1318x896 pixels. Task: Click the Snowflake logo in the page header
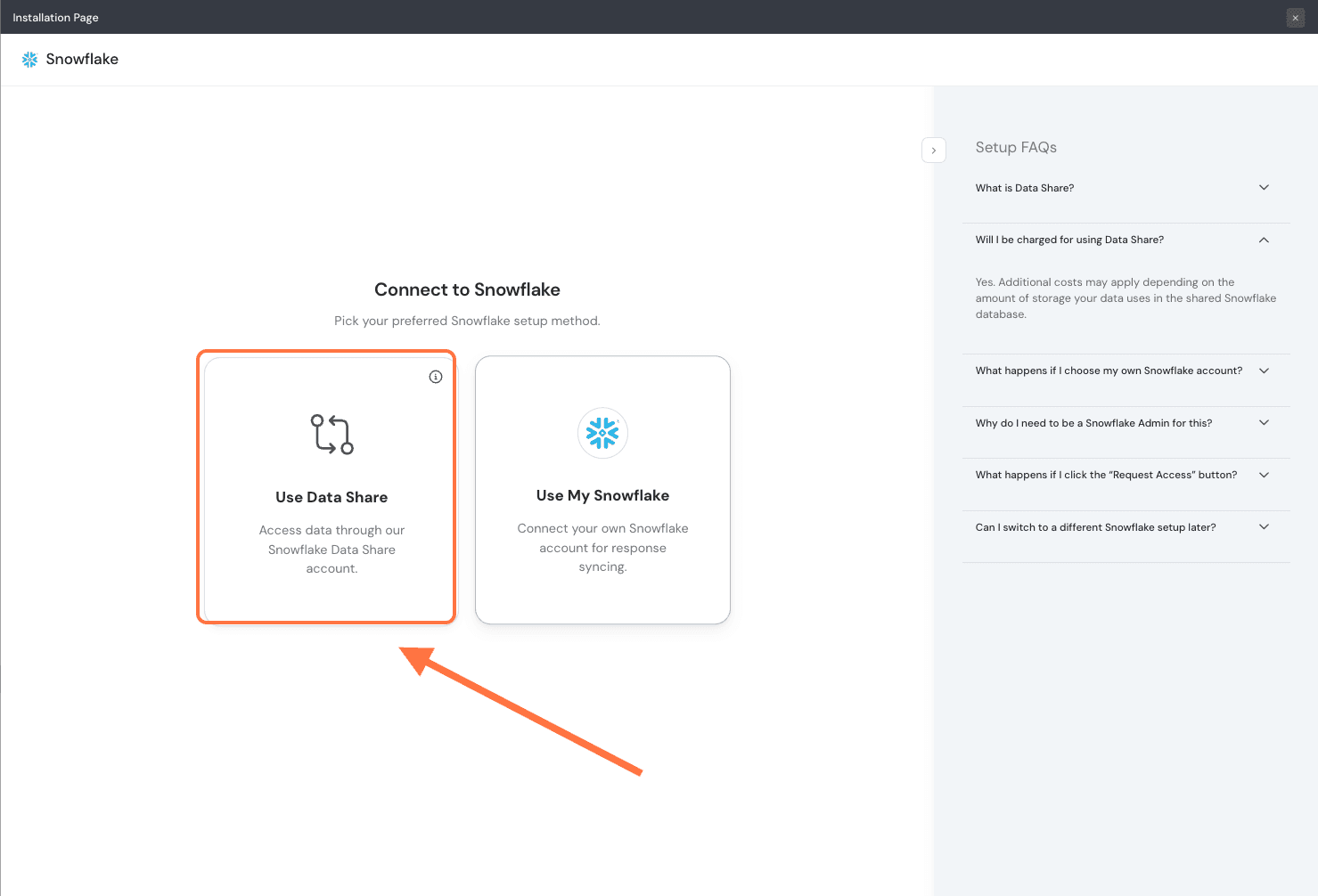[29, 60]
